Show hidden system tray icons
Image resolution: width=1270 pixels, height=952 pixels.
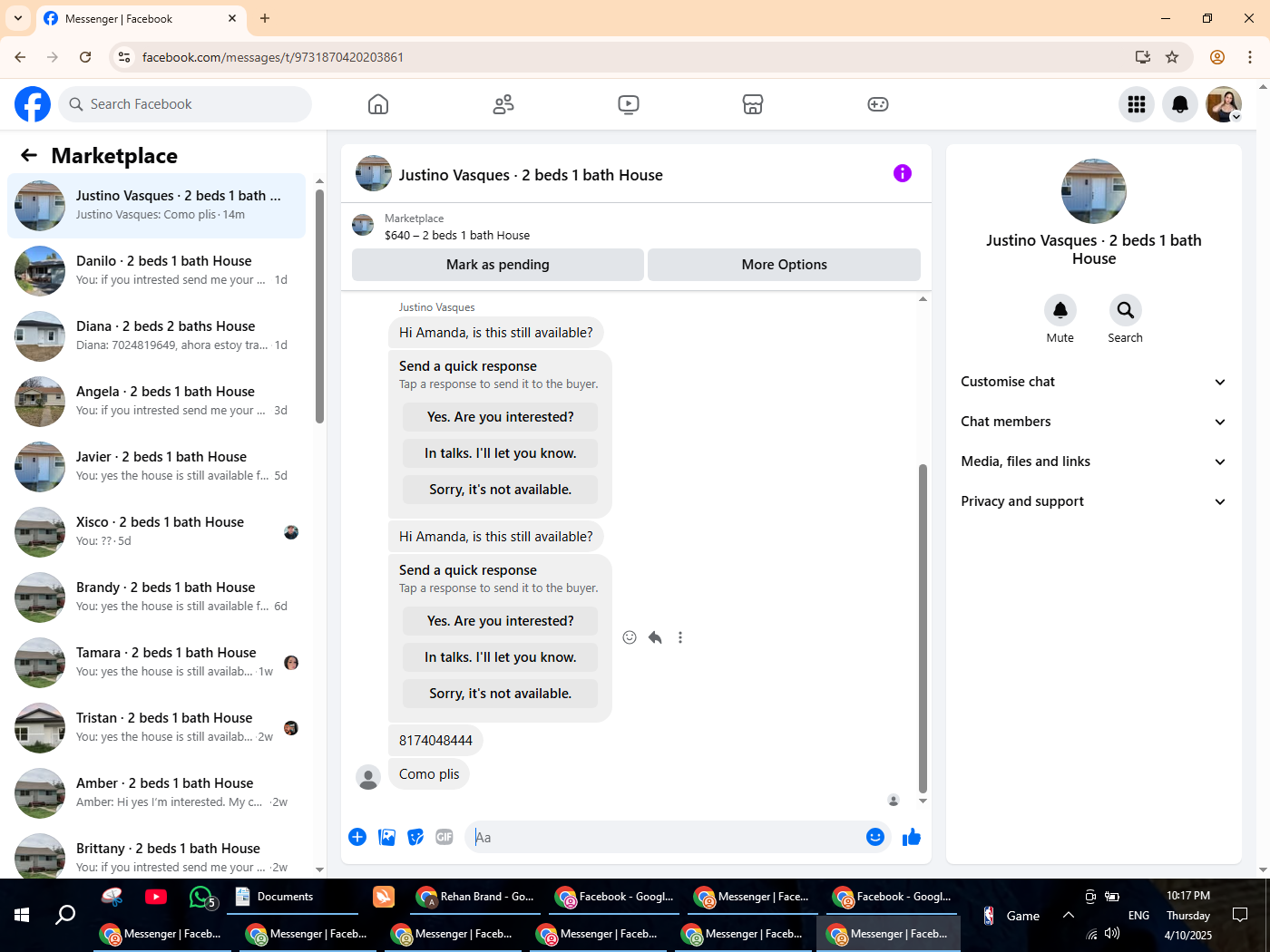(1069, 916)
